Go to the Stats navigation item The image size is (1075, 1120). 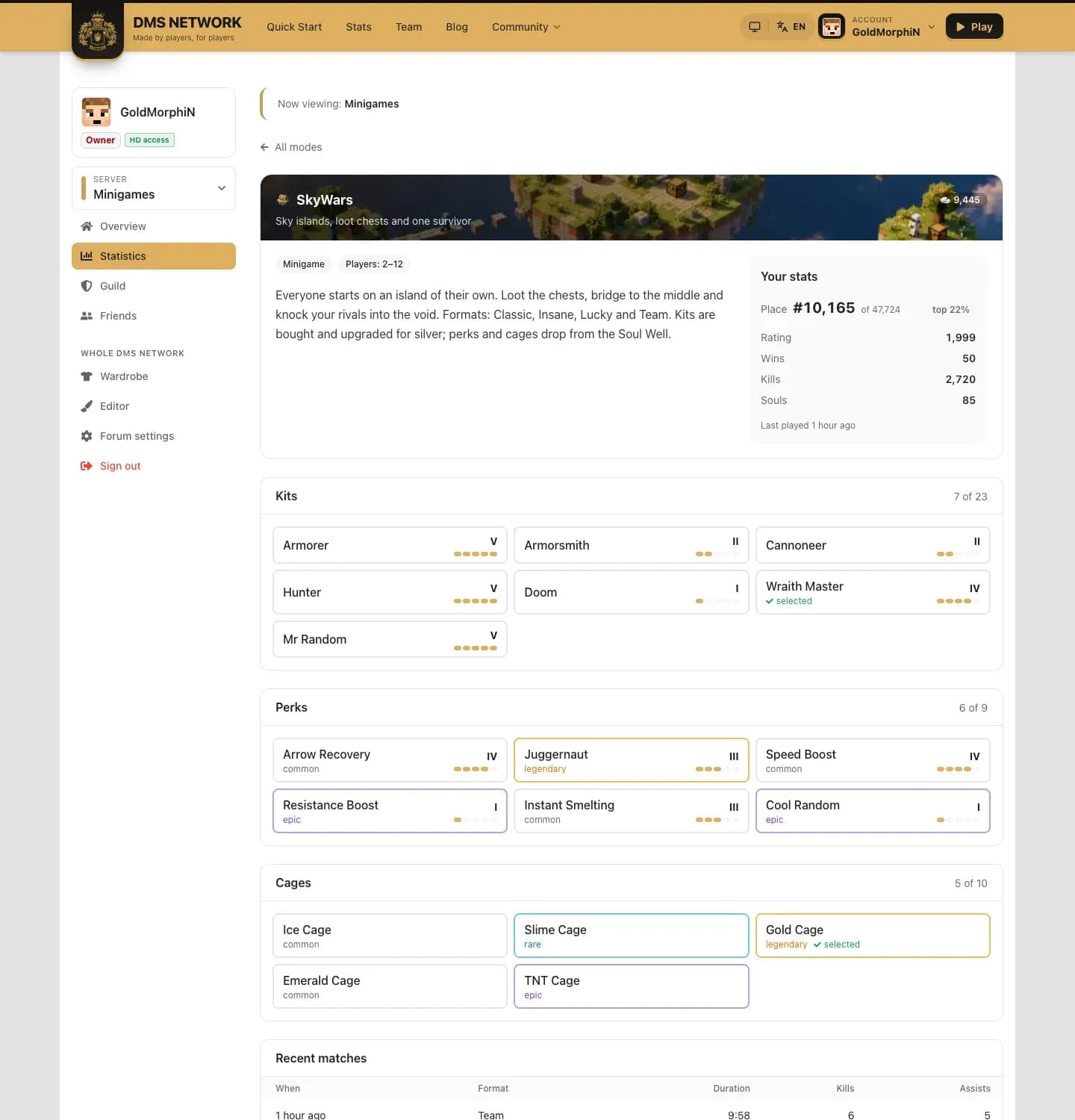click(x=358, y=27)
